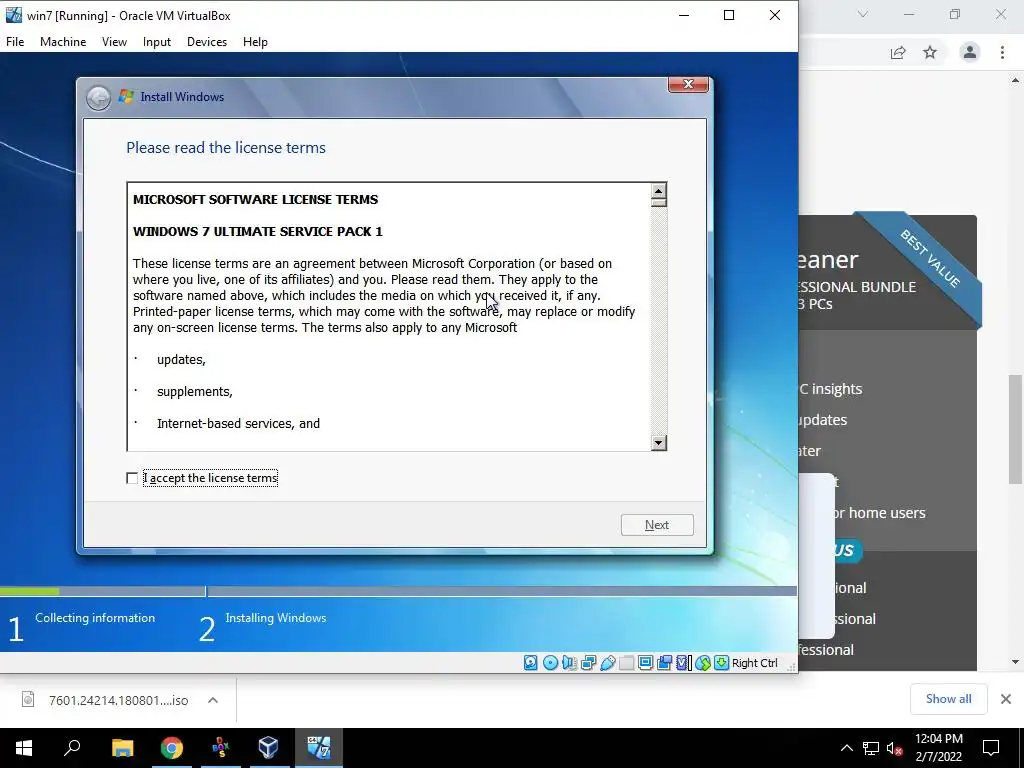
Task: Click 'MICROSOFT SOFTWARE LICENSE TERMS' text
Action: pyautogui.click(x=255, y=200)
